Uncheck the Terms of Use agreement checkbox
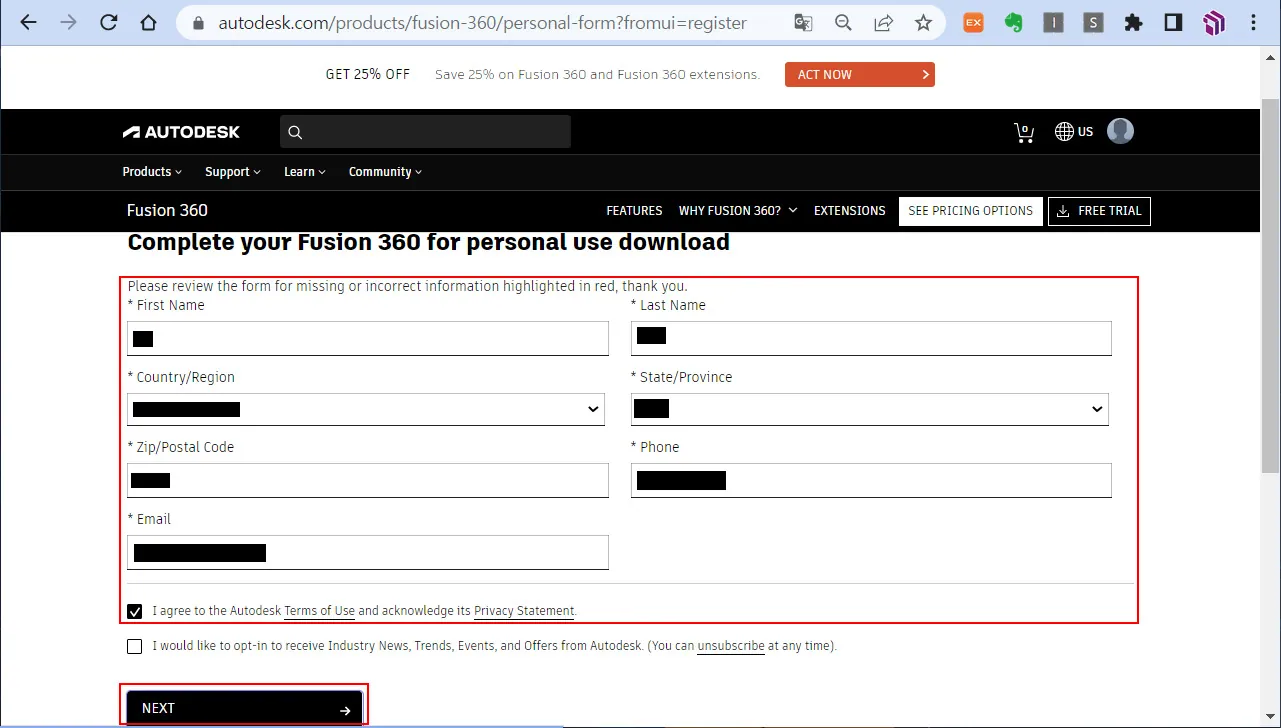1281x728 pixels. pos(135,611)
